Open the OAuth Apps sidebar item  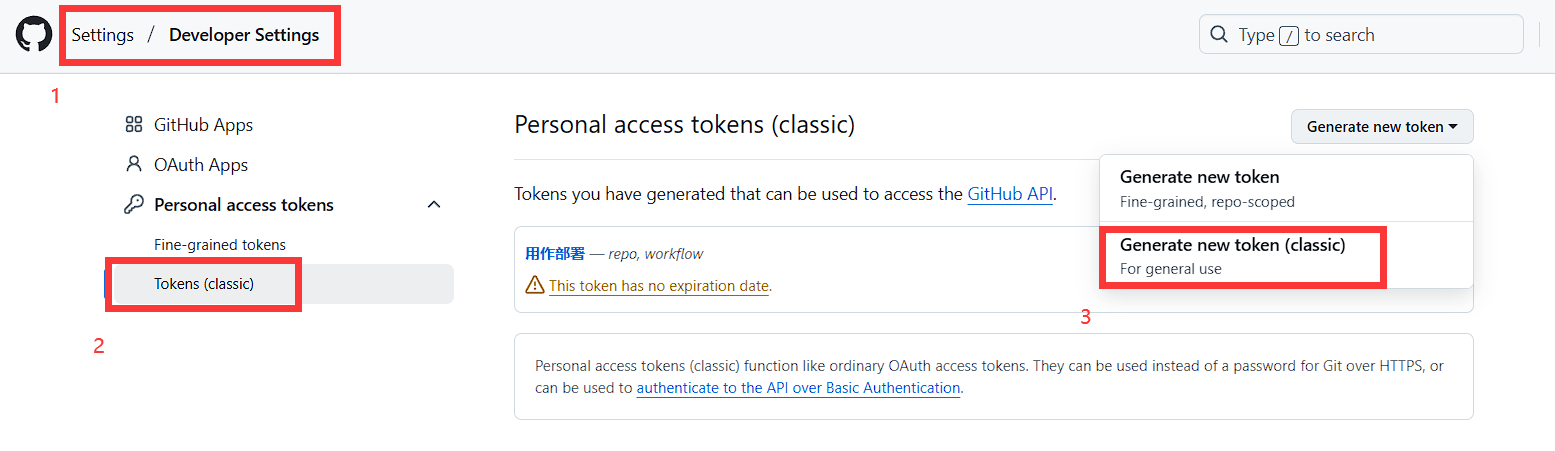[201, 165]
